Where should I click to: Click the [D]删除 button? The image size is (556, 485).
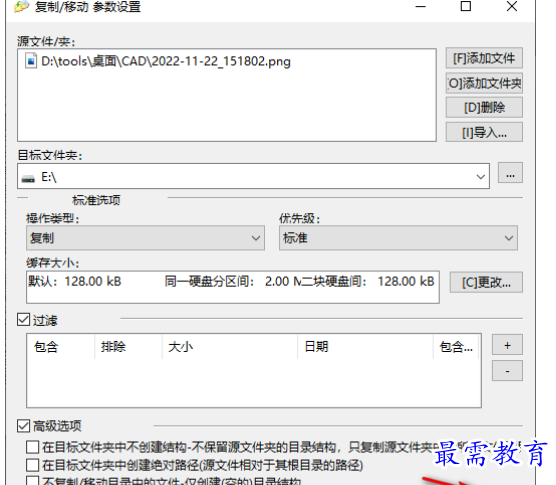pos(484,108)
